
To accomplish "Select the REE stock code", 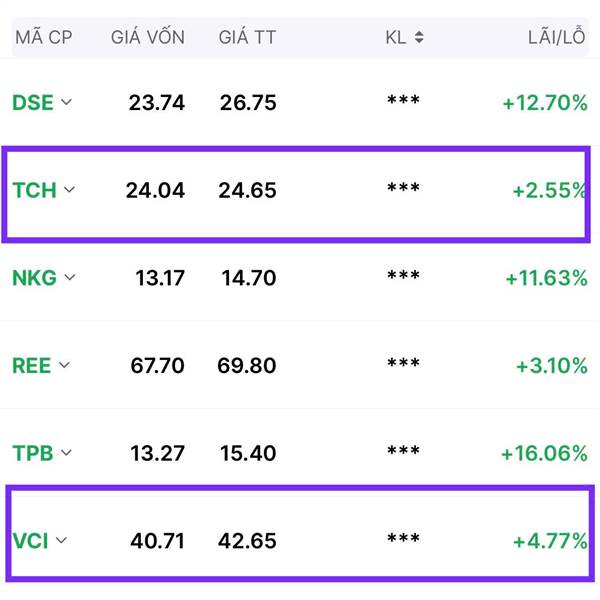I will (32, 365).
